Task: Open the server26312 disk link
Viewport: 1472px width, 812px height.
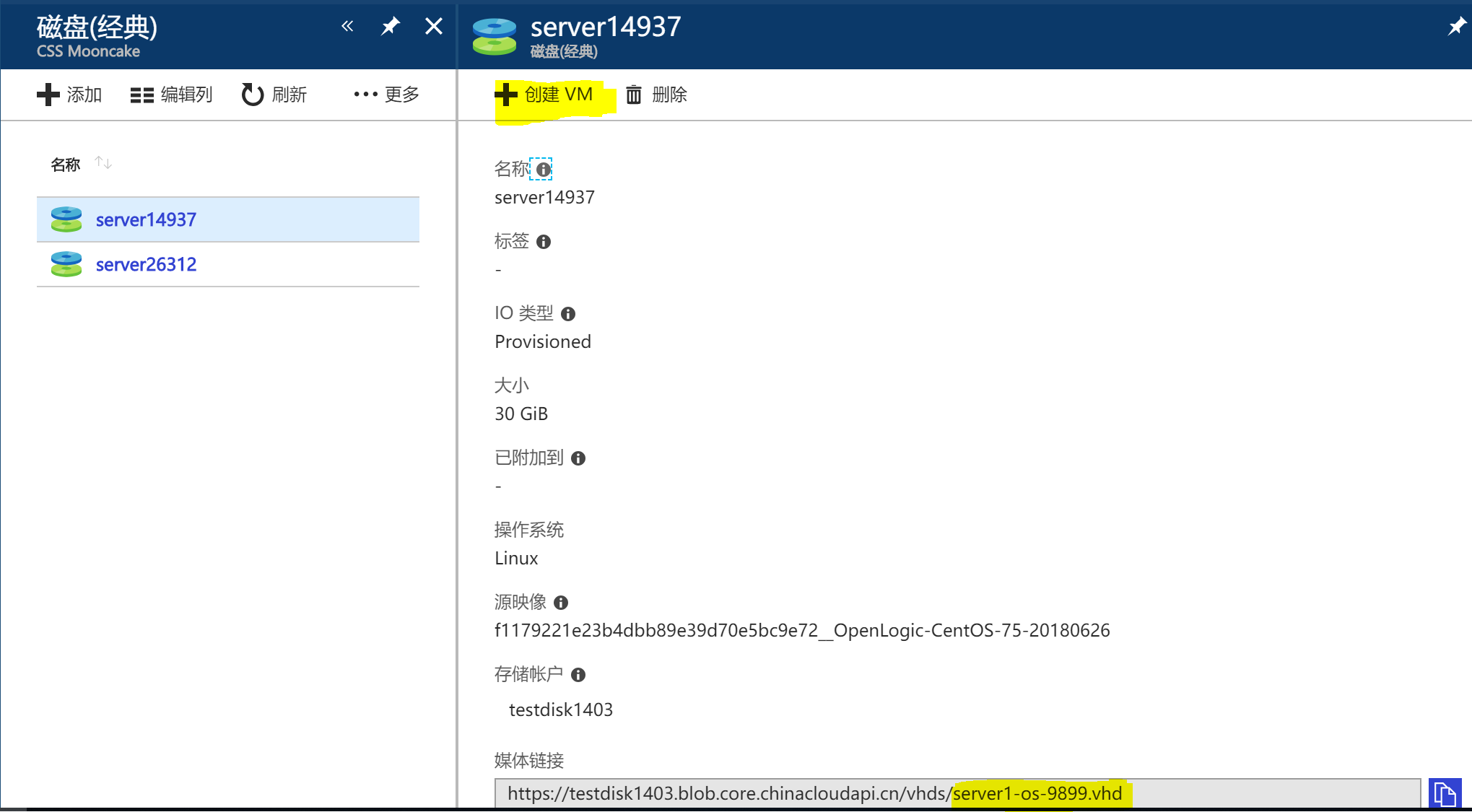Action: [146, 265]
